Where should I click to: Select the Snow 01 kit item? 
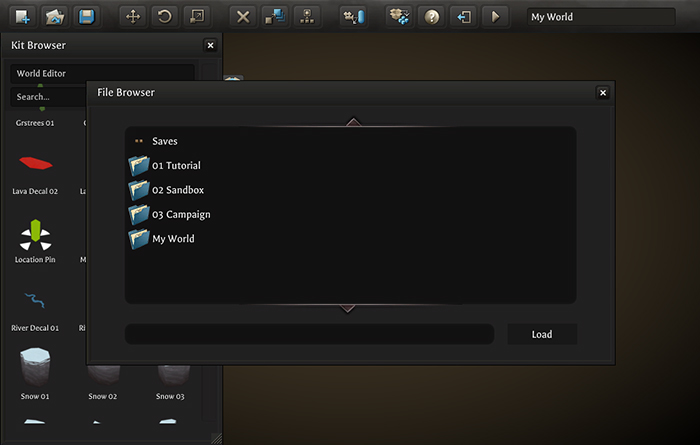35,374
